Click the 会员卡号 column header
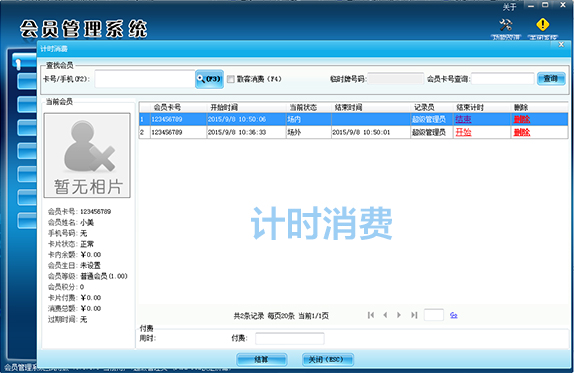 [167, 107]
